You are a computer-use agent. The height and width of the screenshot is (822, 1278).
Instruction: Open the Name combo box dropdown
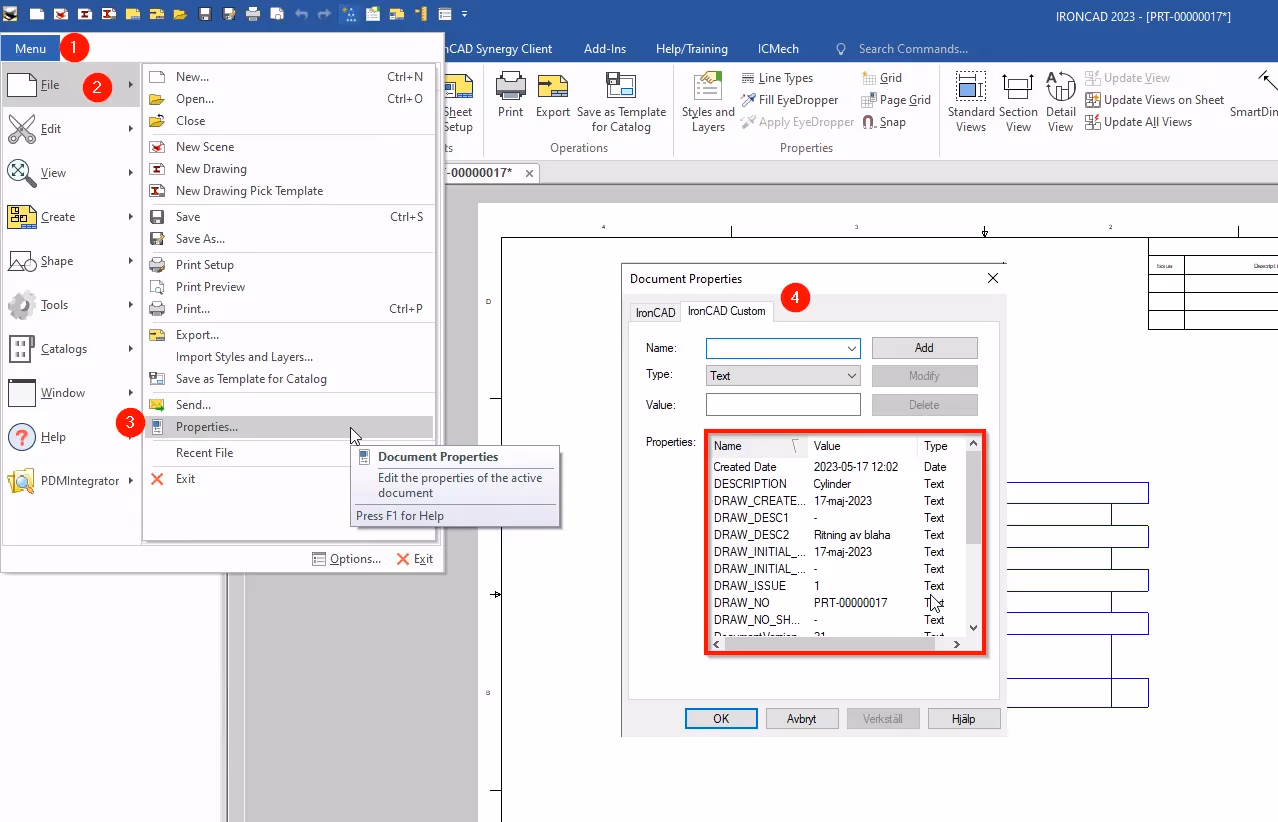[x=852, y=348]
